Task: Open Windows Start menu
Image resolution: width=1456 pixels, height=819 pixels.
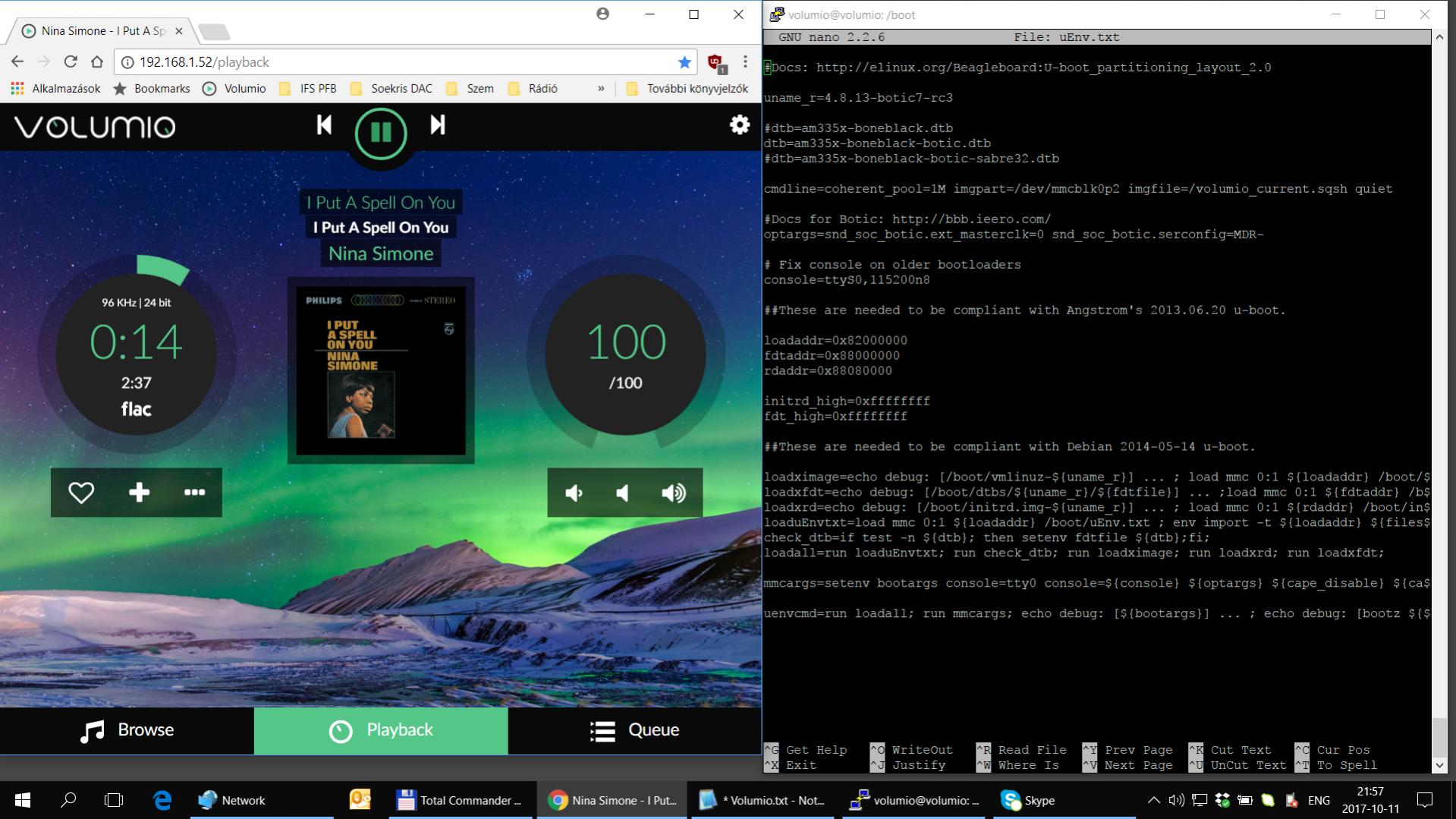Action: (x=22, y=800)
